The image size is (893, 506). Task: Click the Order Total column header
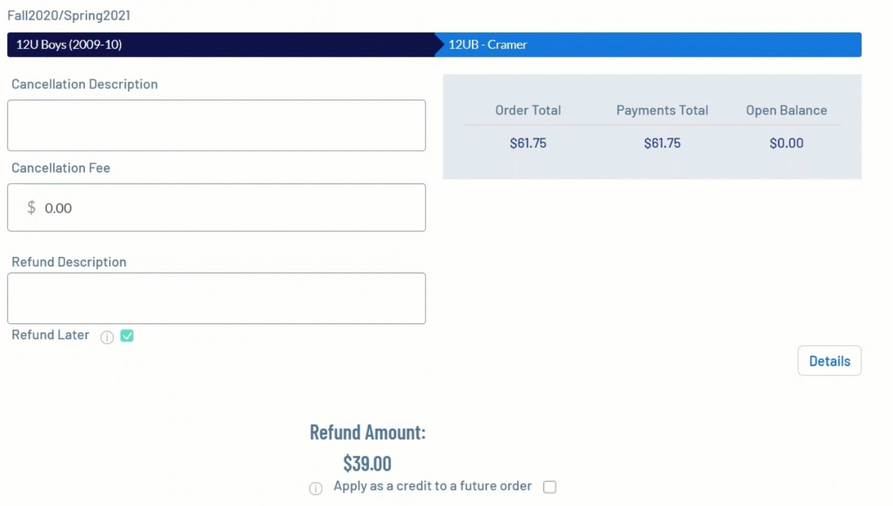(x=528, y=110)
